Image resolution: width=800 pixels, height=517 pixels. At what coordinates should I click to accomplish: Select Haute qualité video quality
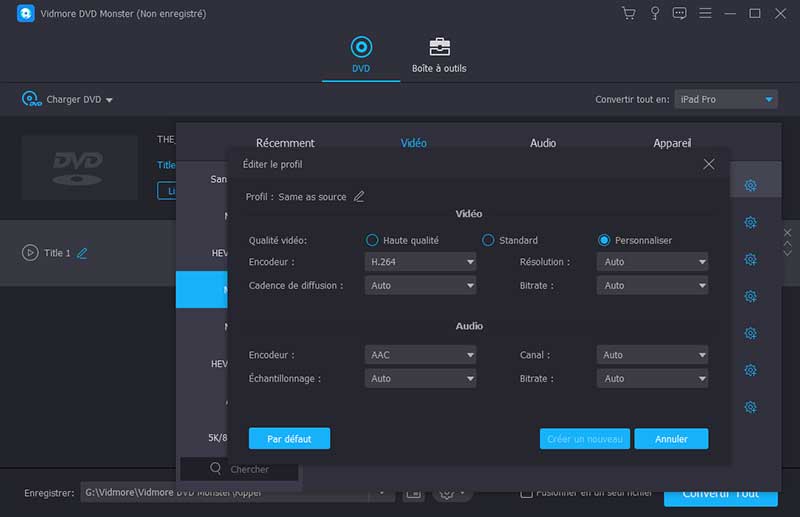coord(372,240)
